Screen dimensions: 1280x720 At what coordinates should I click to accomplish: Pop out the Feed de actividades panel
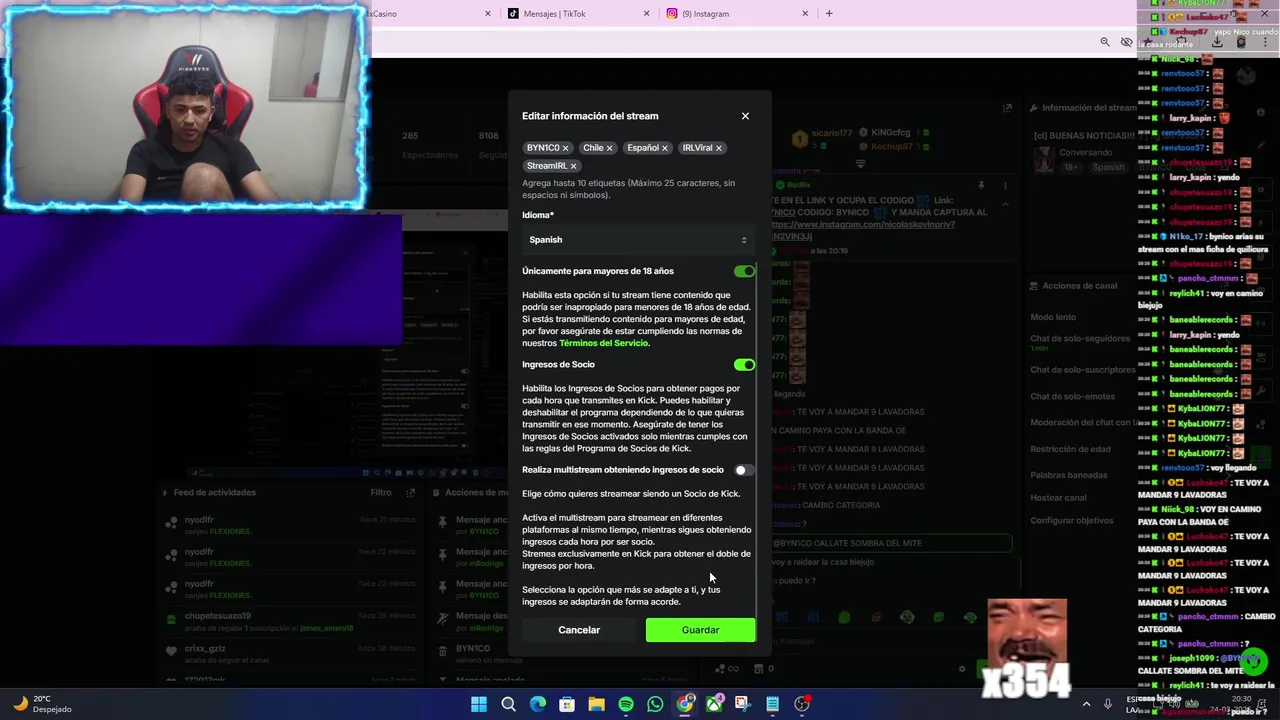coord(410,493)
